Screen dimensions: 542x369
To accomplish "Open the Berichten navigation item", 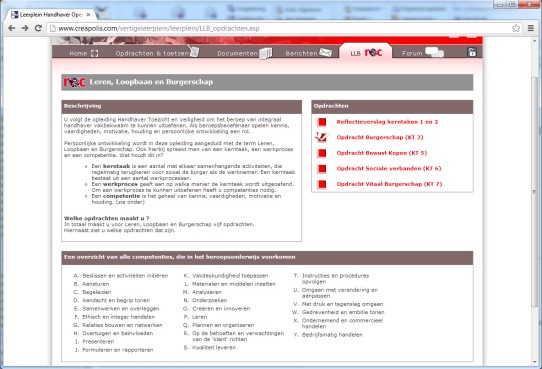I will coord(301,53).
